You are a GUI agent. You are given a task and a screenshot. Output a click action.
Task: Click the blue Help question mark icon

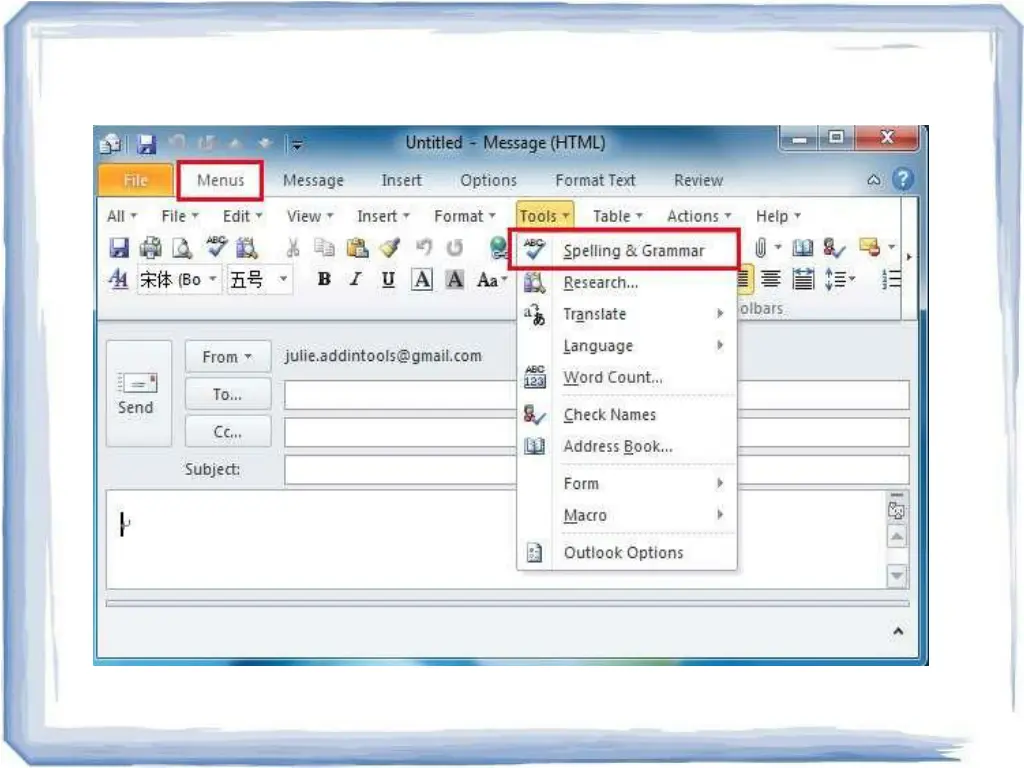coord(902,180)
